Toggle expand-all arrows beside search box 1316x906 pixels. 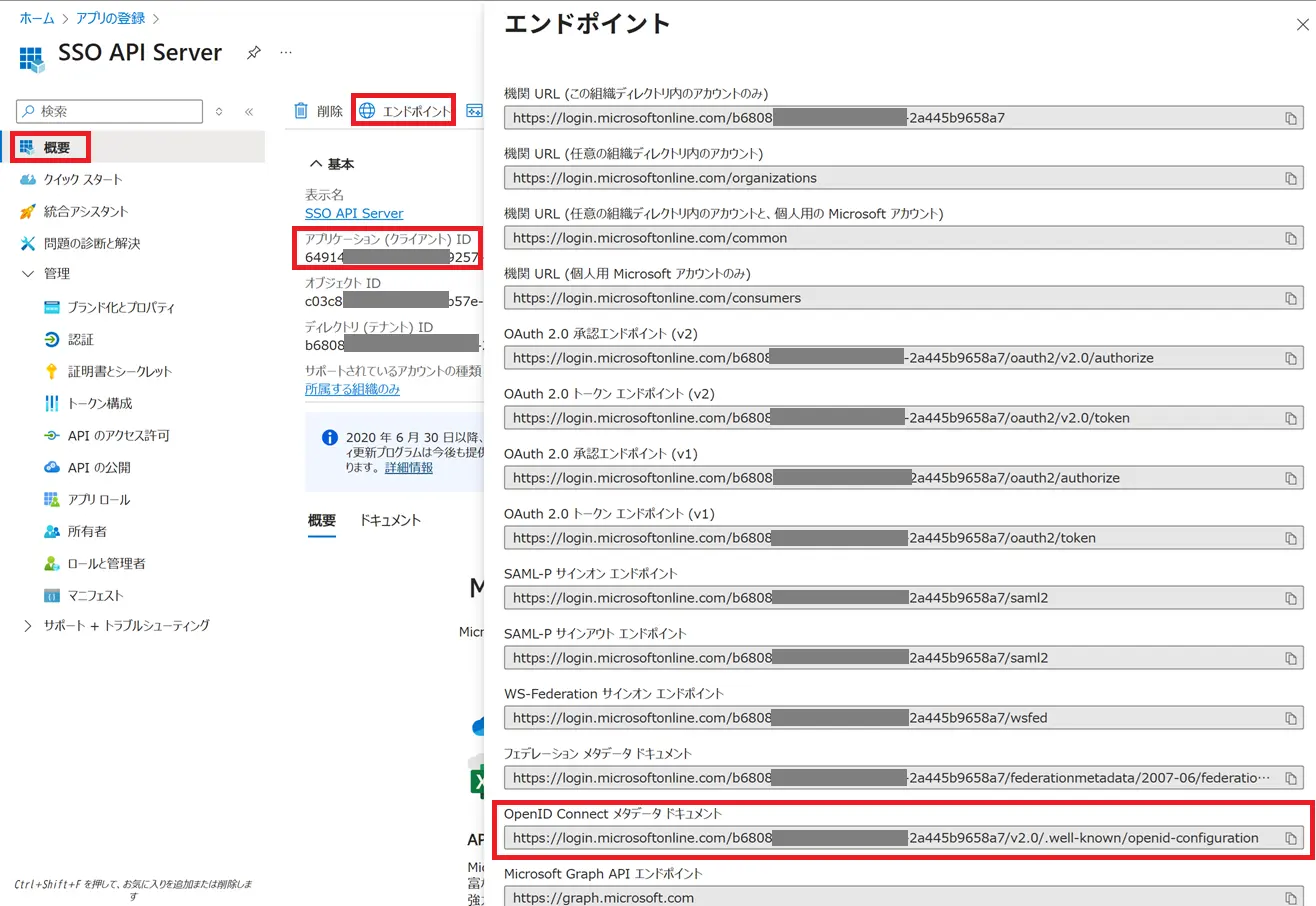pos(219,112)
